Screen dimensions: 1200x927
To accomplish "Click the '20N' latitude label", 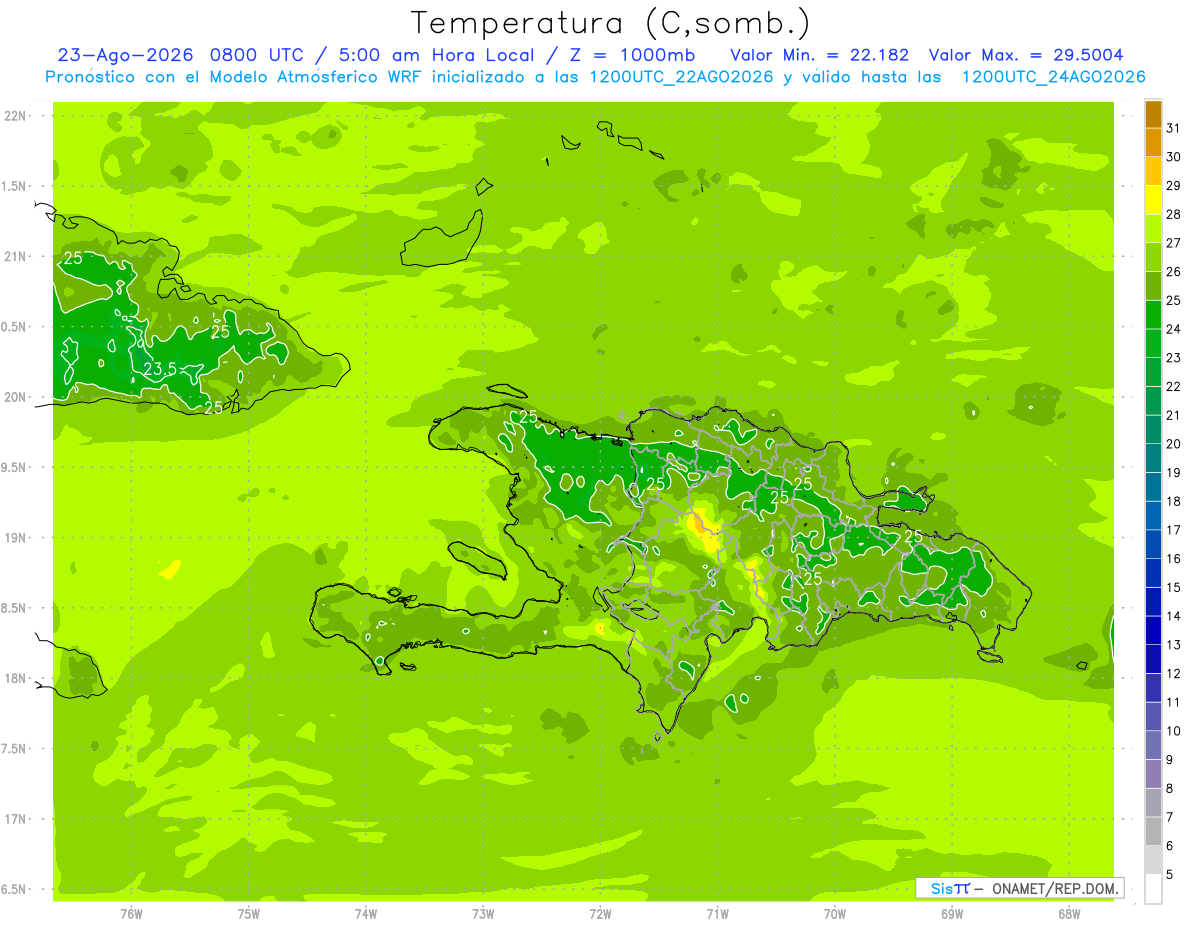I will click(x=15, y=397).
